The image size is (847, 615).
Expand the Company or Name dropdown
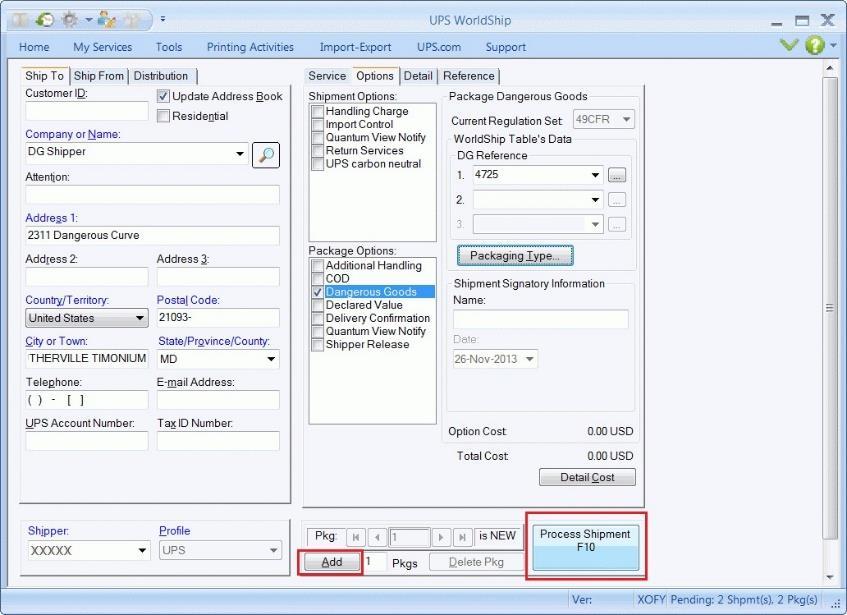(x=240, y=154)
